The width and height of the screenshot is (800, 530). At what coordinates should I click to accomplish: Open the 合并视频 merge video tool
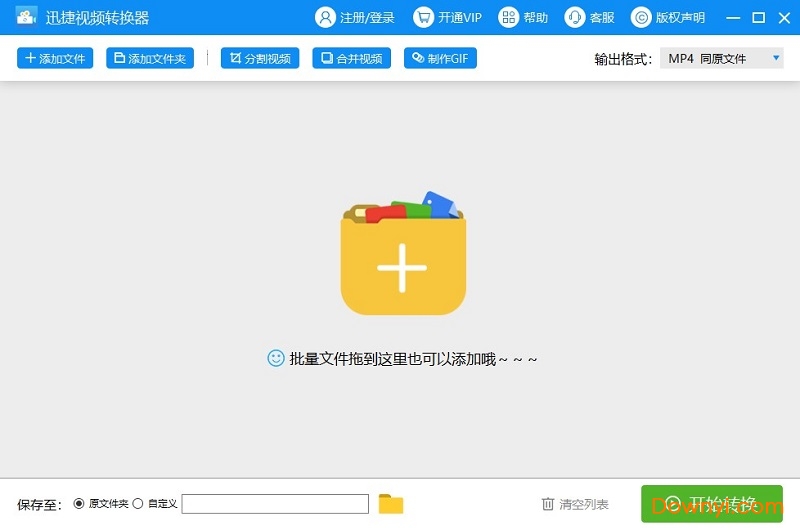click(352, 59)
